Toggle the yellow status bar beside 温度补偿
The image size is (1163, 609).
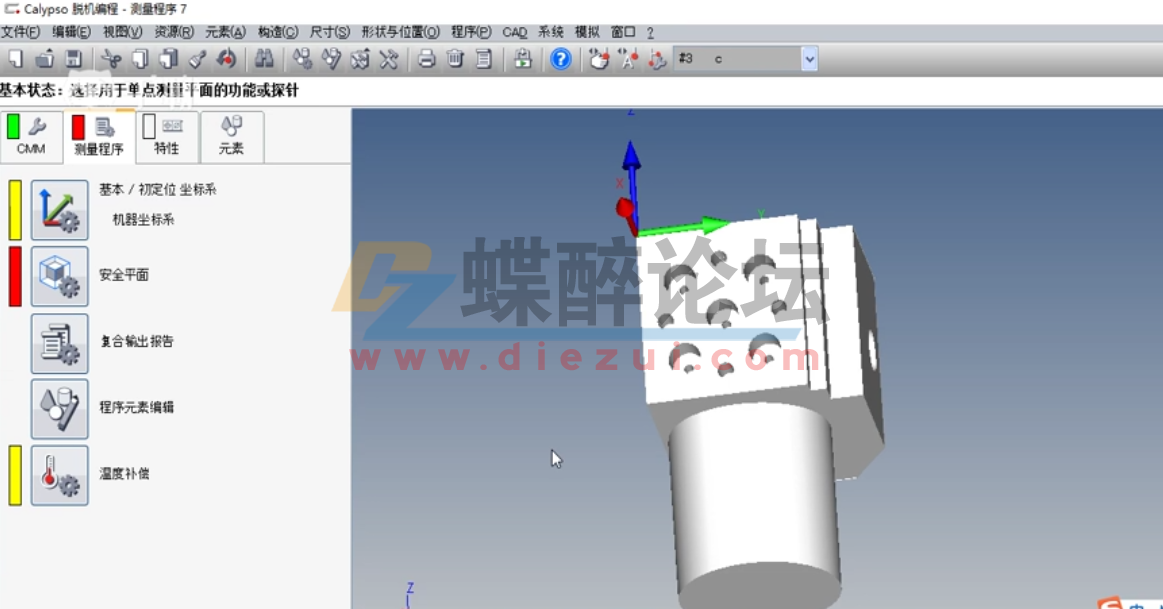[15, 475]
